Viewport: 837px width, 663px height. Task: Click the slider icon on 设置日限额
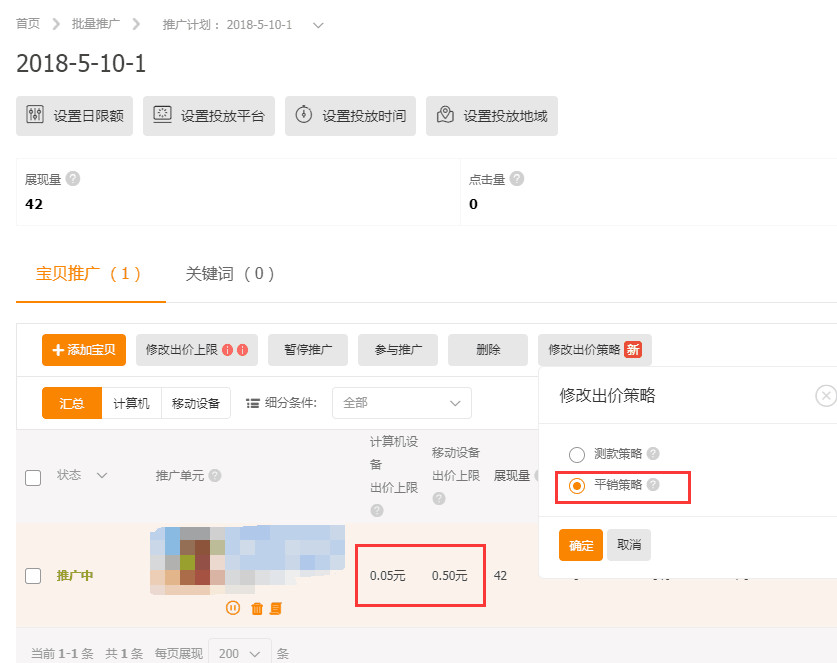click(x=35, y=114)
